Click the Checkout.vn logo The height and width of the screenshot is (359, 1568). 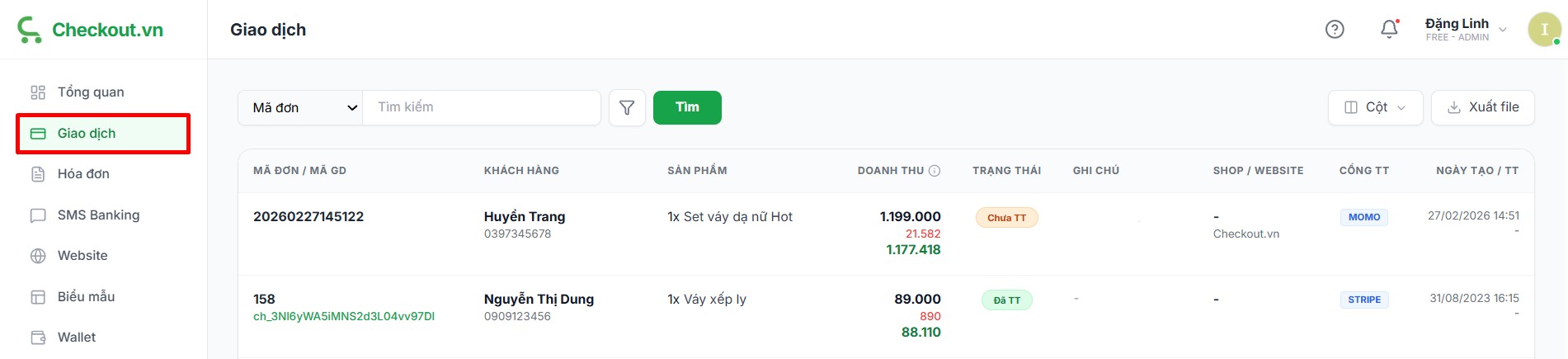[91, 30]
